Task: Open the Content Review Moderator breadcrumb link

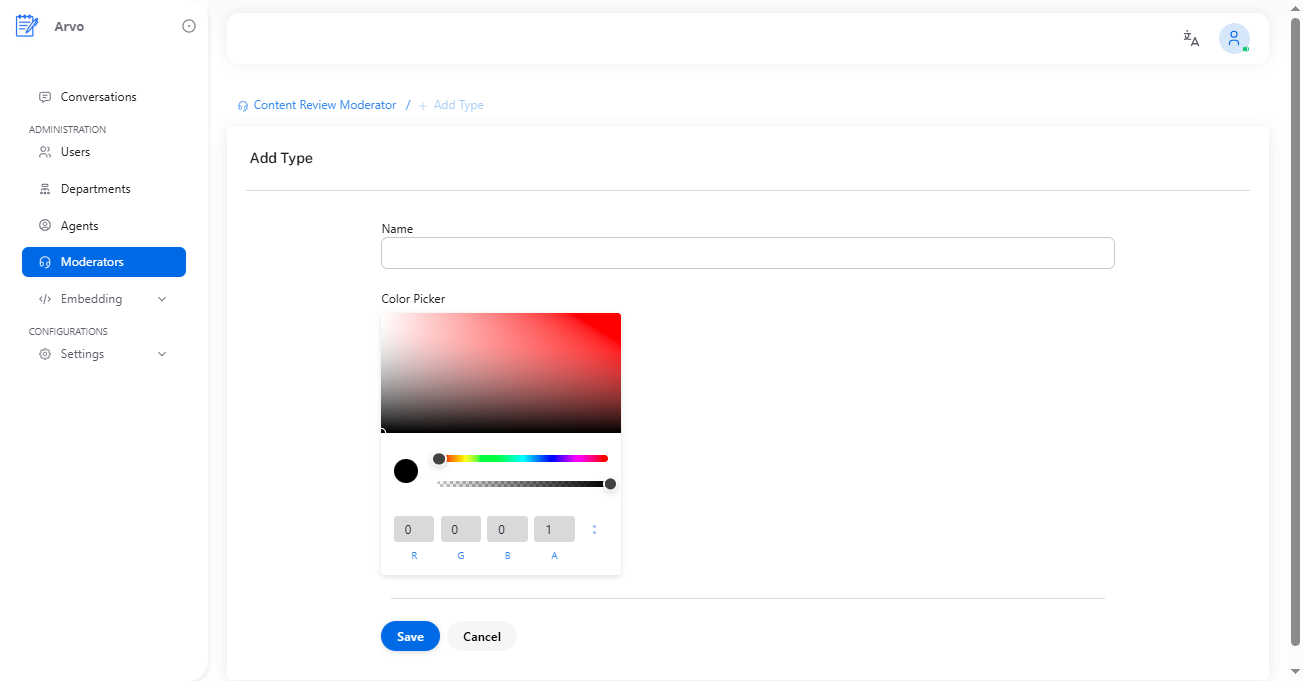Action: tap(325, 104)
